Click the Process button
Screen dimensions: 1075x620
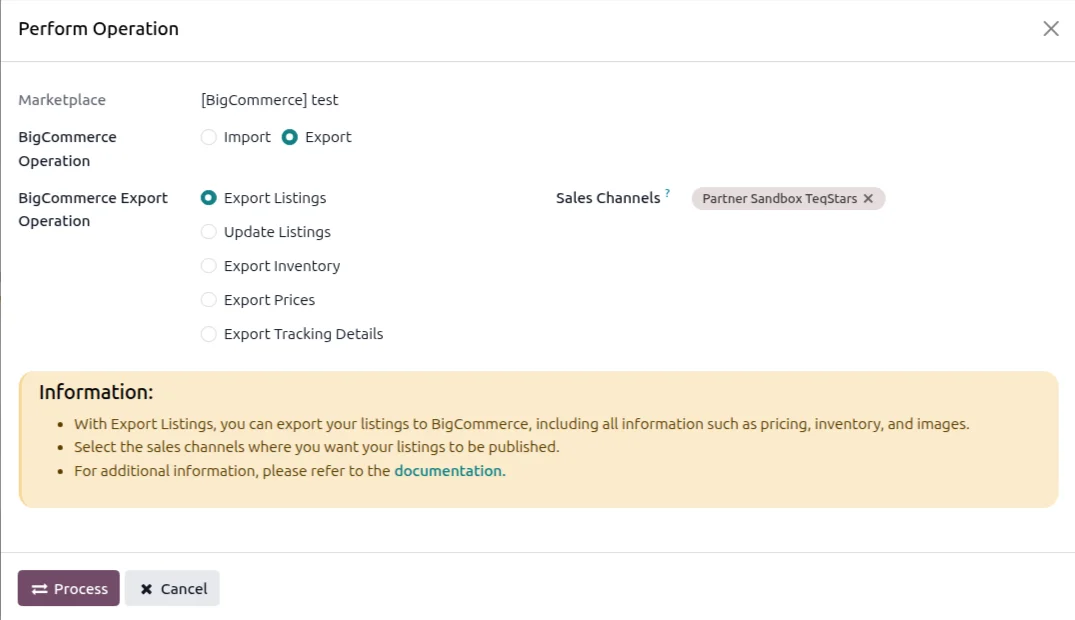point(69,588)
